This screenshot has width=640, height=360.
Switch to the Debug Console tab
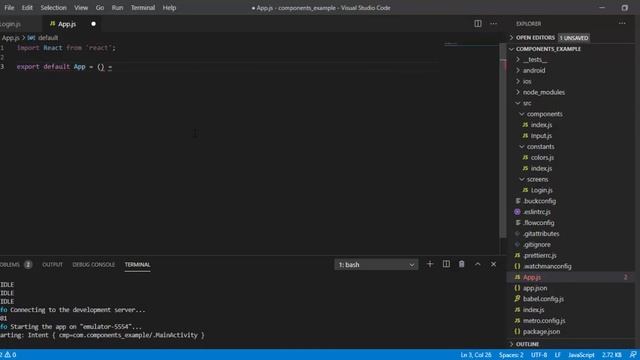click(93, 264)
